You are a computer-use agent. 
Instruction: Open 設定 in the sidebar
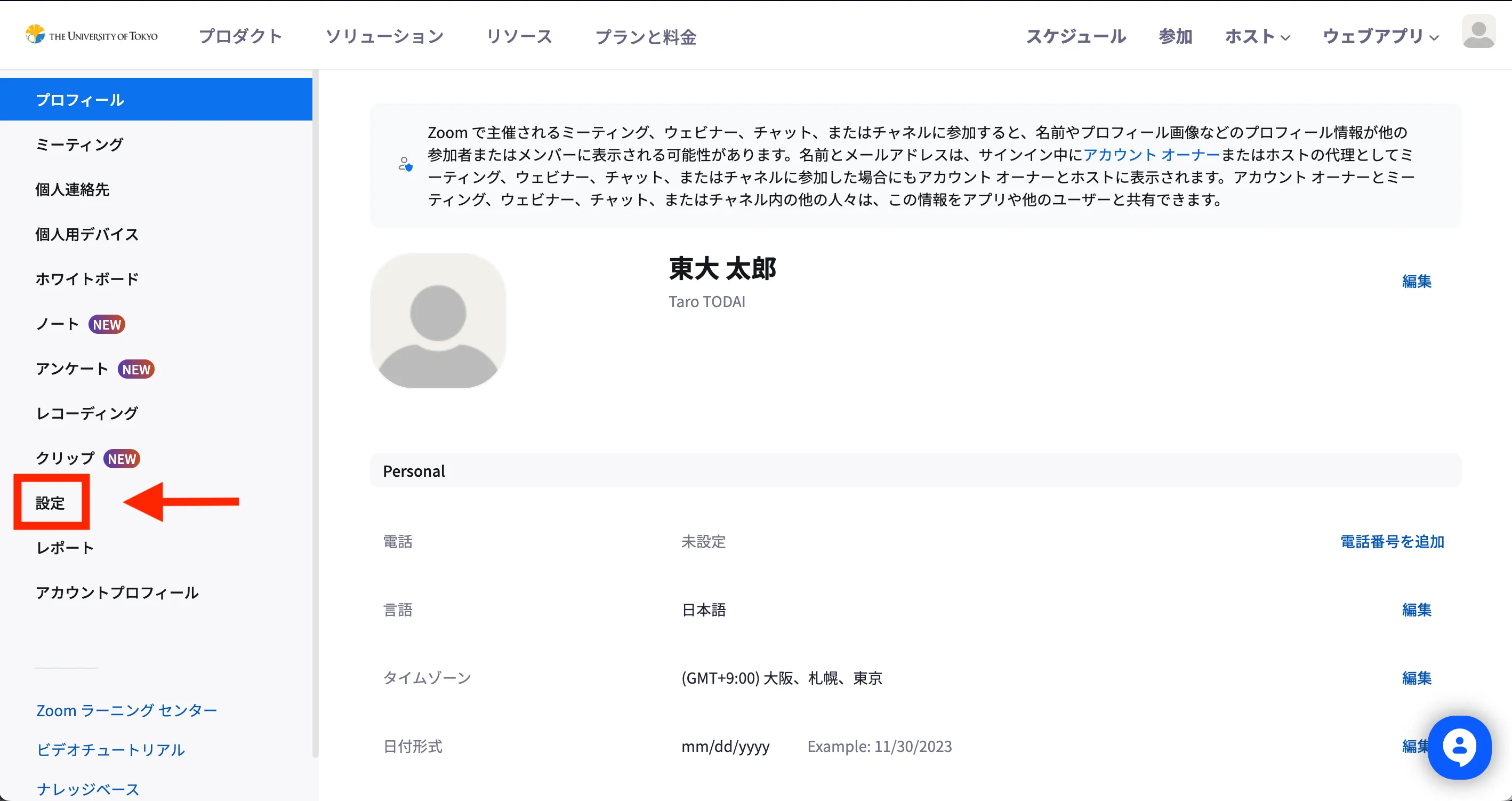51,503
